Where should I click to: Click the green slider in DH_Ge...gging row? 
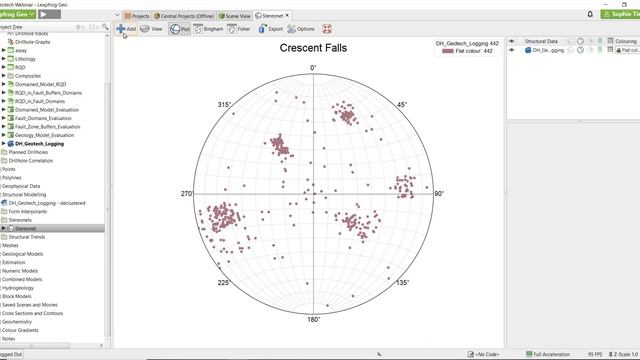click(600, 50)
